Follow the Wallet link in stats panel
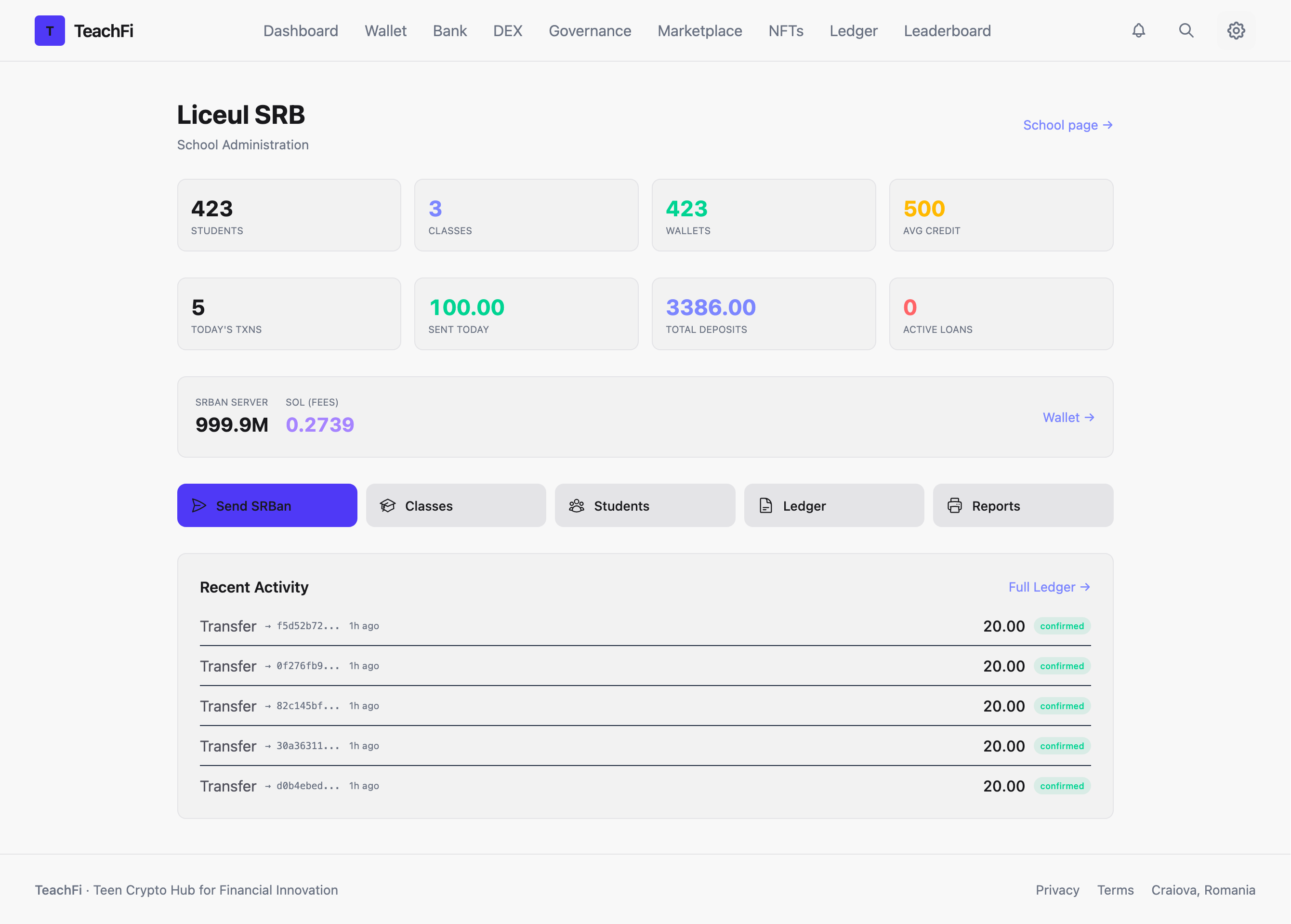Screen dimensions: 1291x924 pos(1068,417)
